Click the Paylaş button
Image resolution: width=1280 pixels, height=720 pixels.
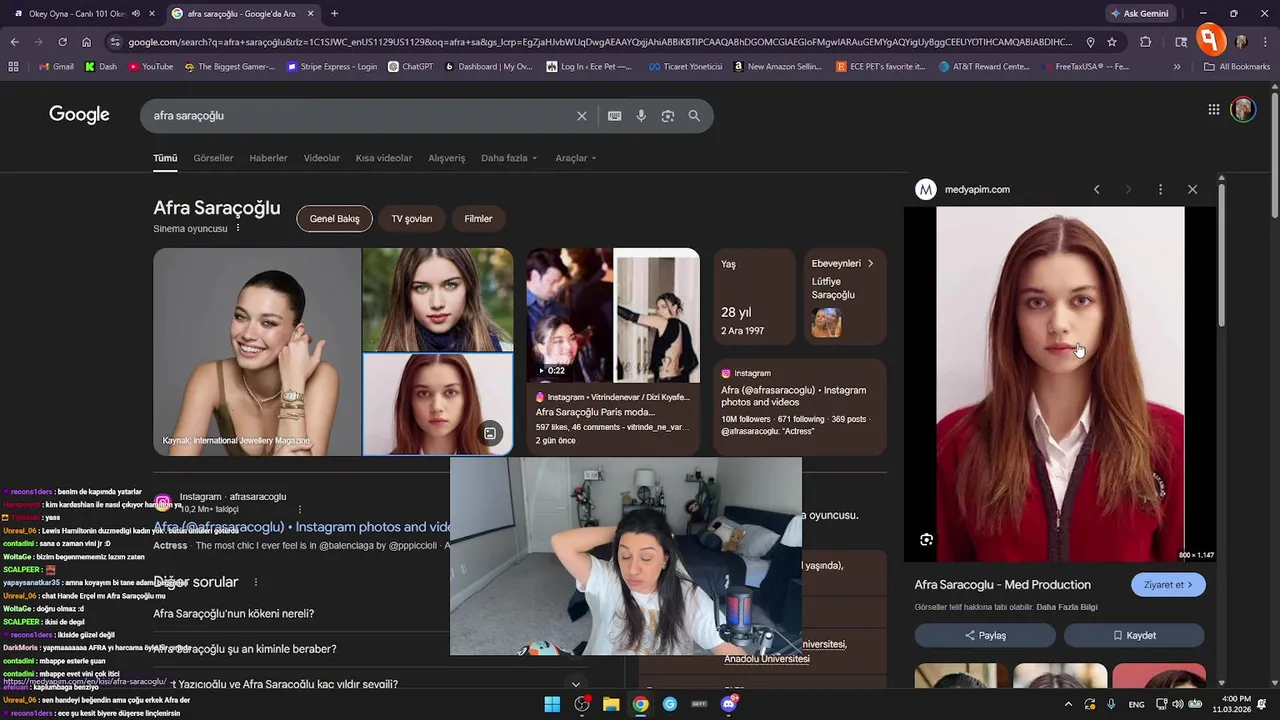(x=985, y=635)
